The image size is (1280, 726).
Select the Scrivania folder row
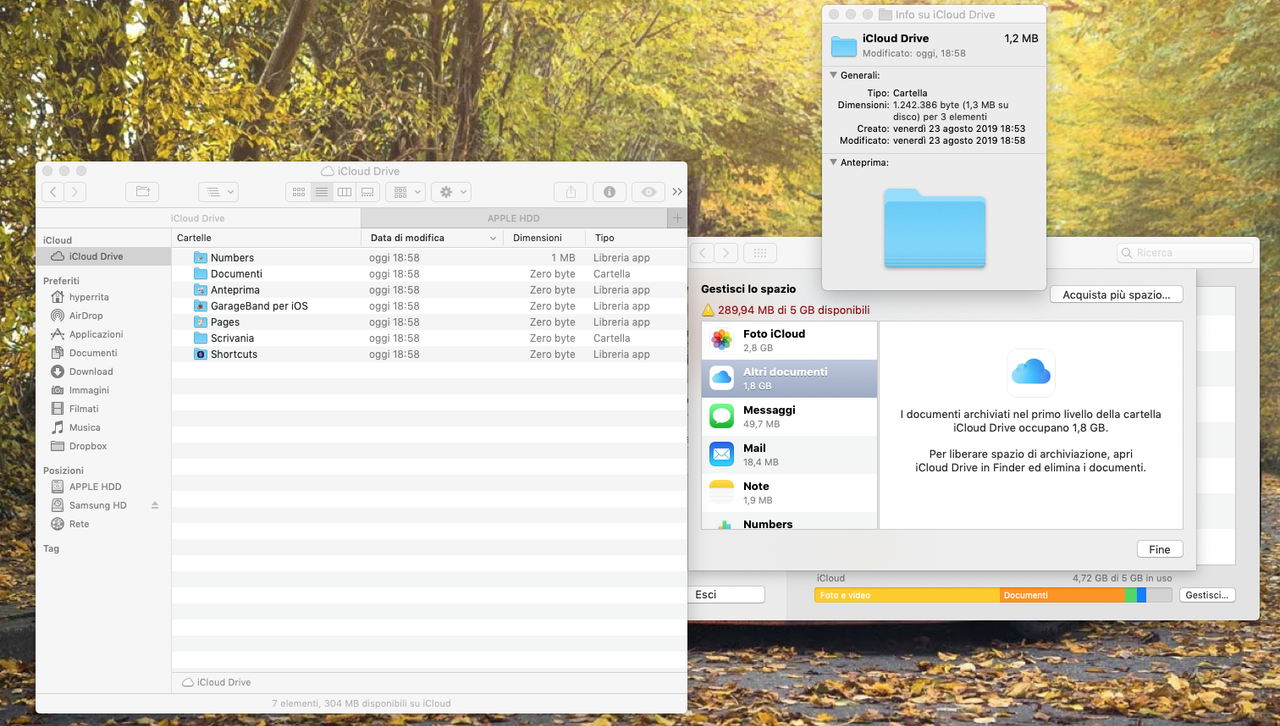click(x=429, y=338)
